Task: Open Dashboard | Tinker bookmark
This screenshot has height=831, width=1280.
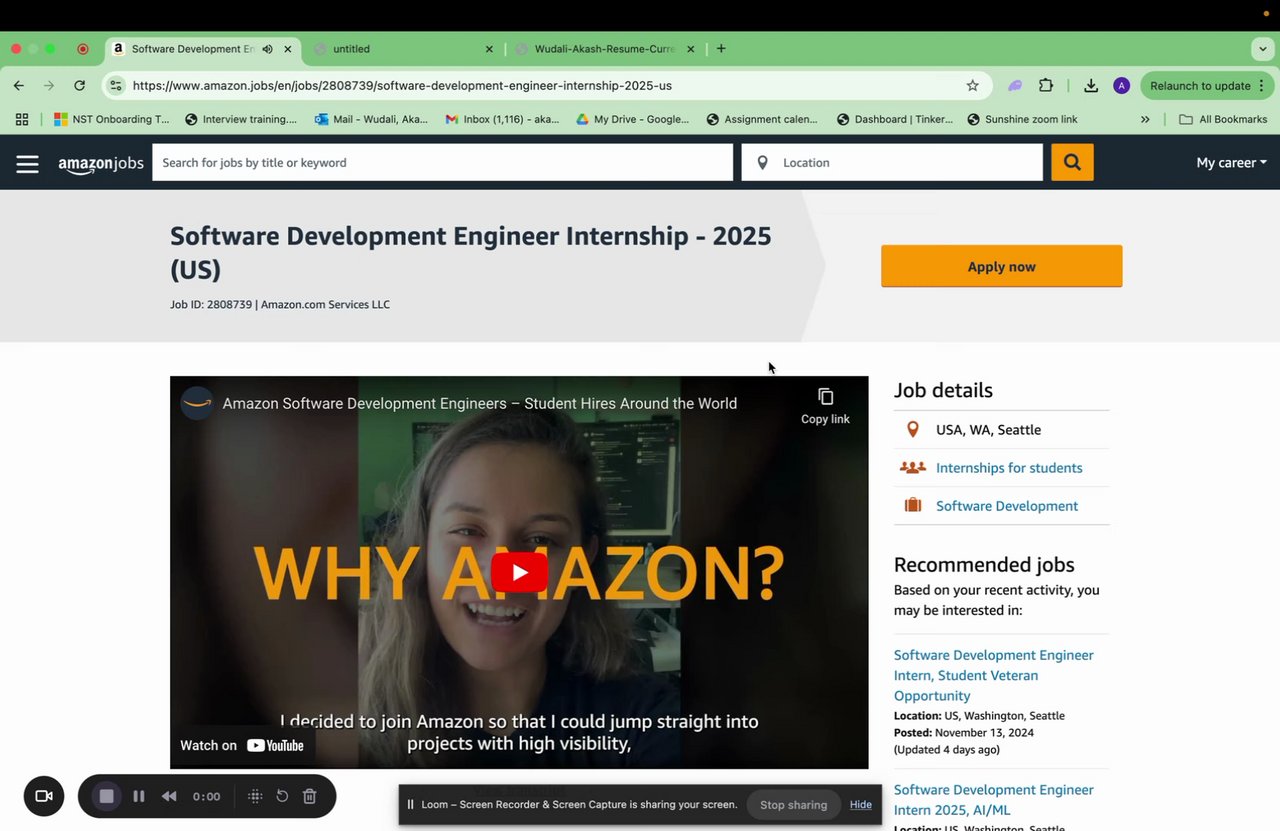Action: 895,119
